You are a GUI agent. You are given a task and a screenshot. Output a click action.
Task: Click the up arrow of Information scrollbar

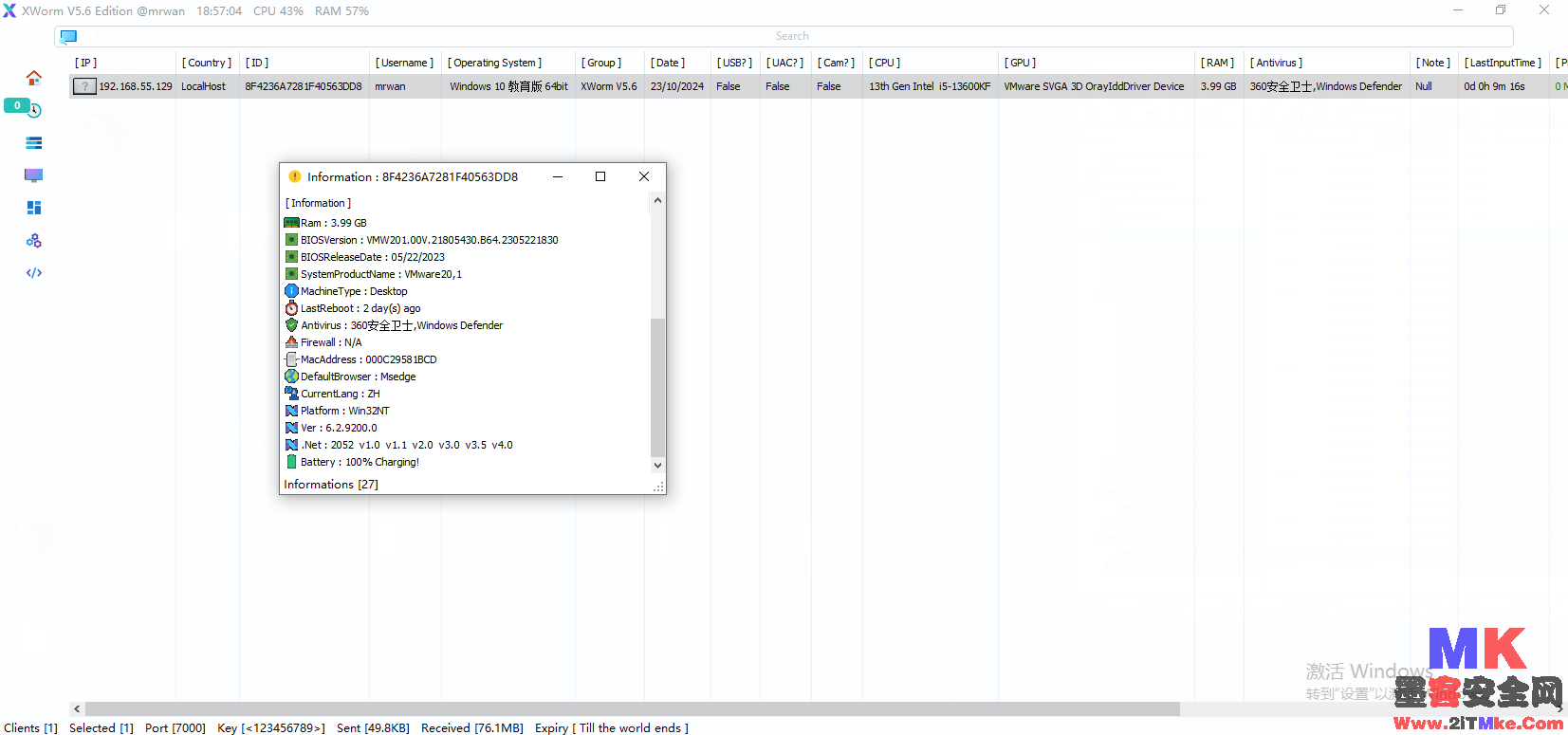pyautogui.click(x=657, y=201)
